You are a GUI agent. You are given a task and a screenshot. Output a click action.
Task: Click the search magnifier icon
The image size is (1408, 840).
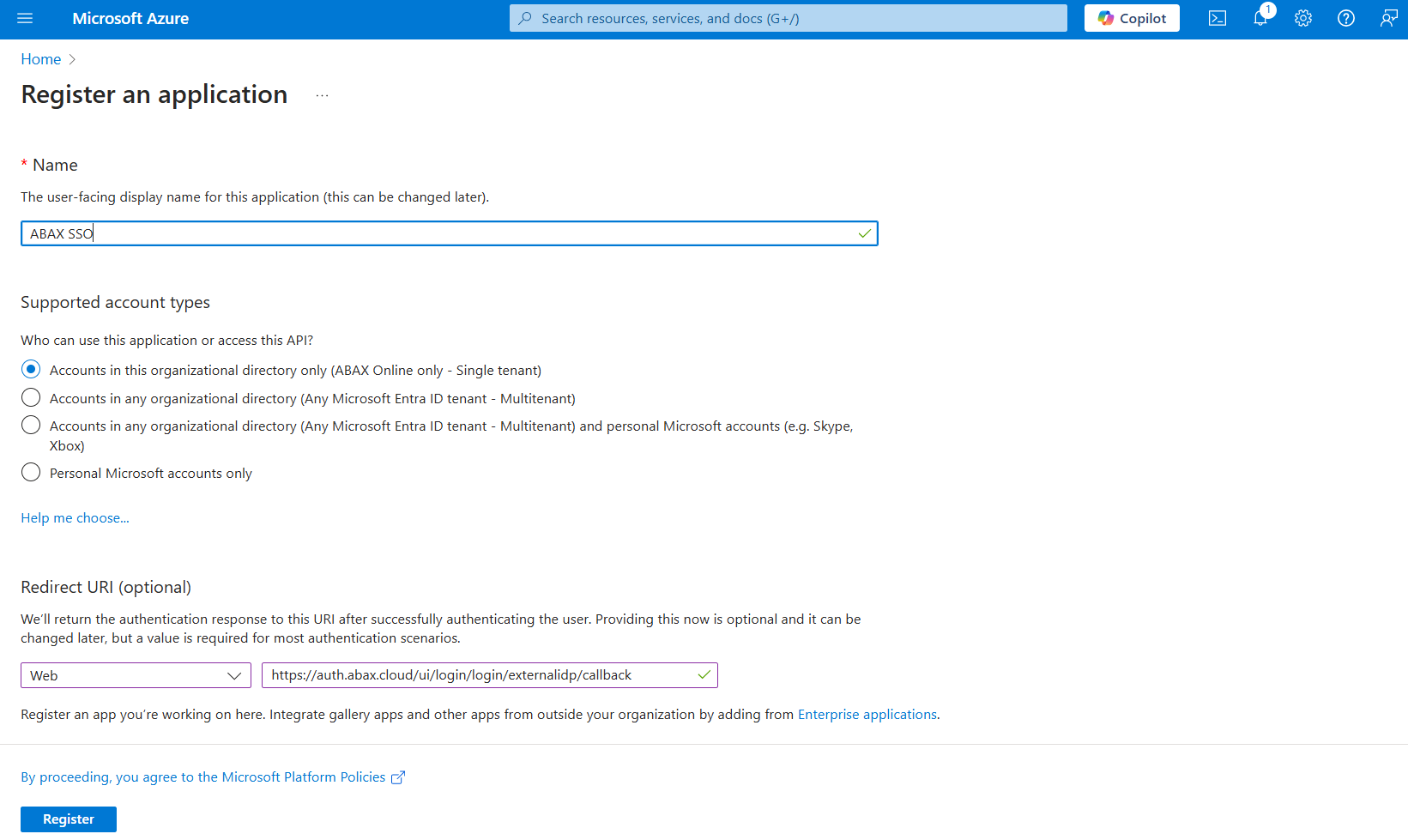coord(525,18)
